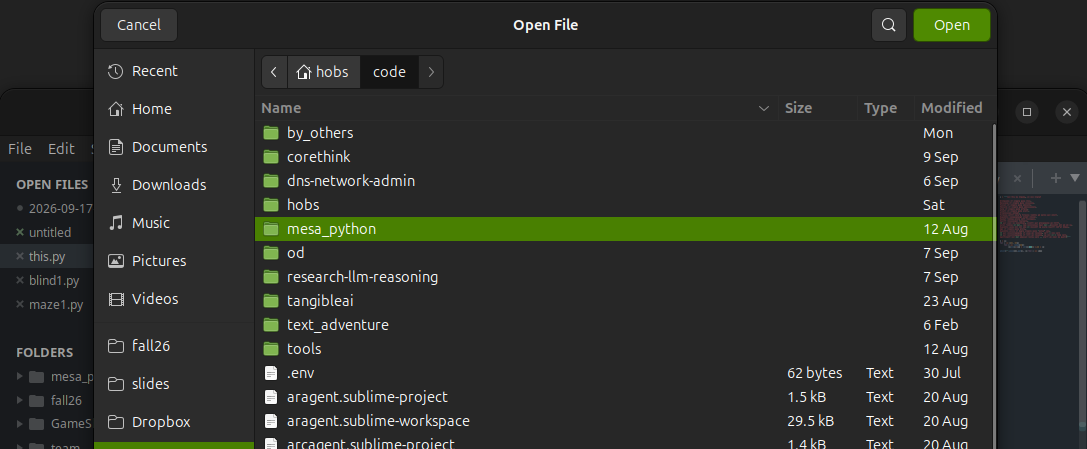Sort files by the Modified column header
Screen dimensions: 1087x449
pos(954,108)
